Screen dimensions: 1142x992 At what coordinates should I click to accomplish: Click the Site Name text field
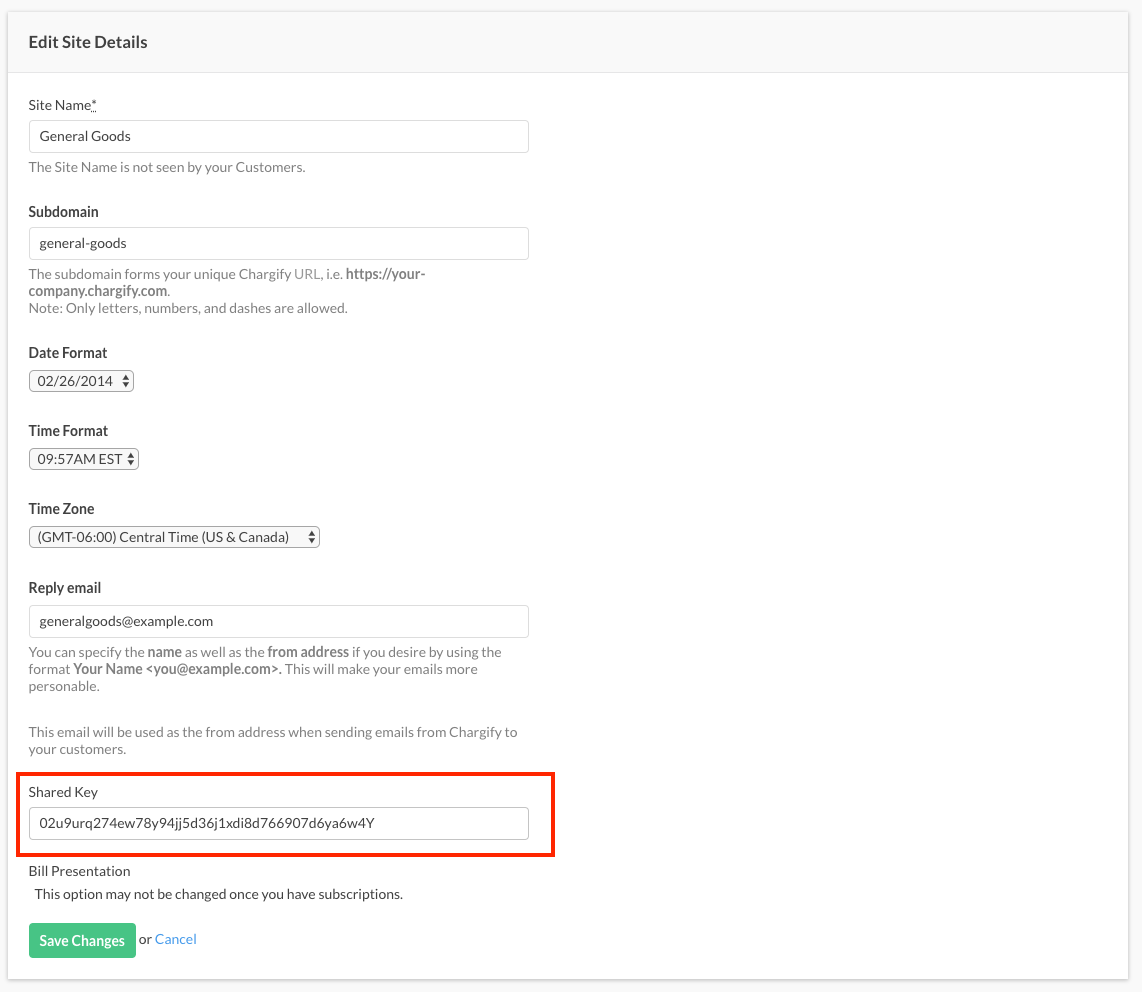click(x=278, y=136)
